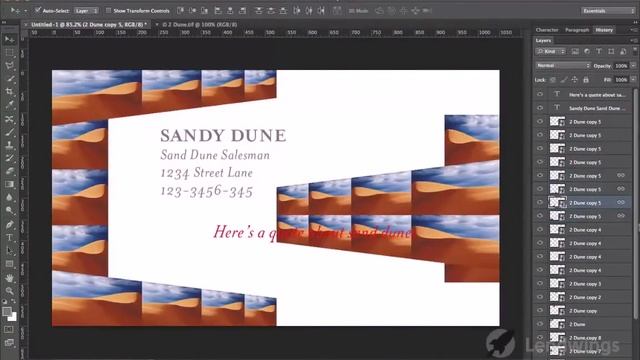Click the Layers panel tab
The image size is (640, 360).
click(x=543, y=40)
